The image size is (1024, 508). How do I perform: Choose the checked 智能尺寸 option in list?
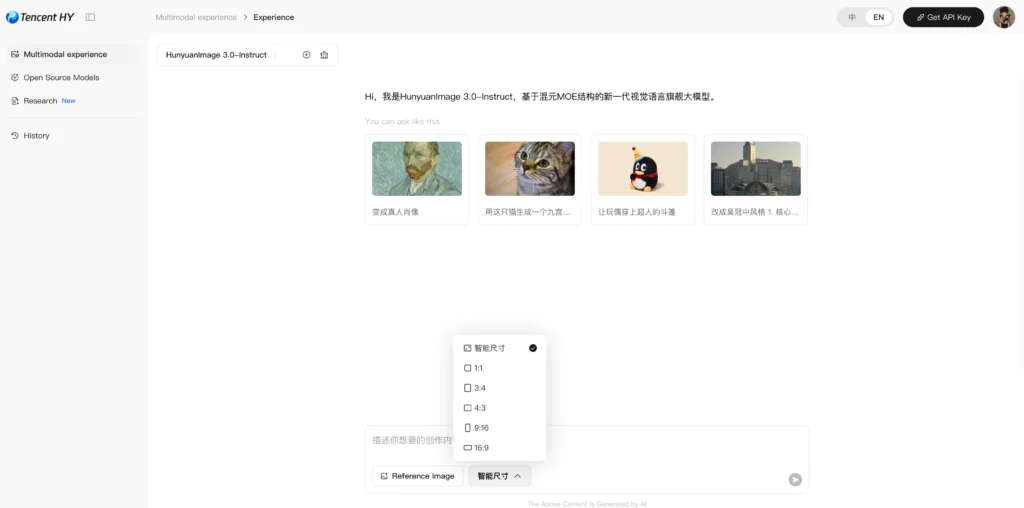click(500, 348)
